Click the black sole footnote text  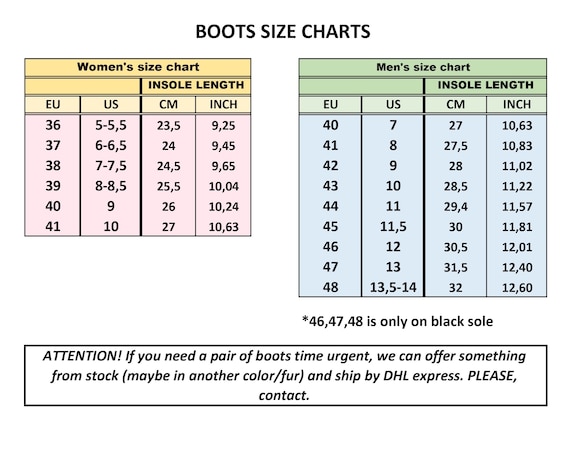[x=397, y=321]
